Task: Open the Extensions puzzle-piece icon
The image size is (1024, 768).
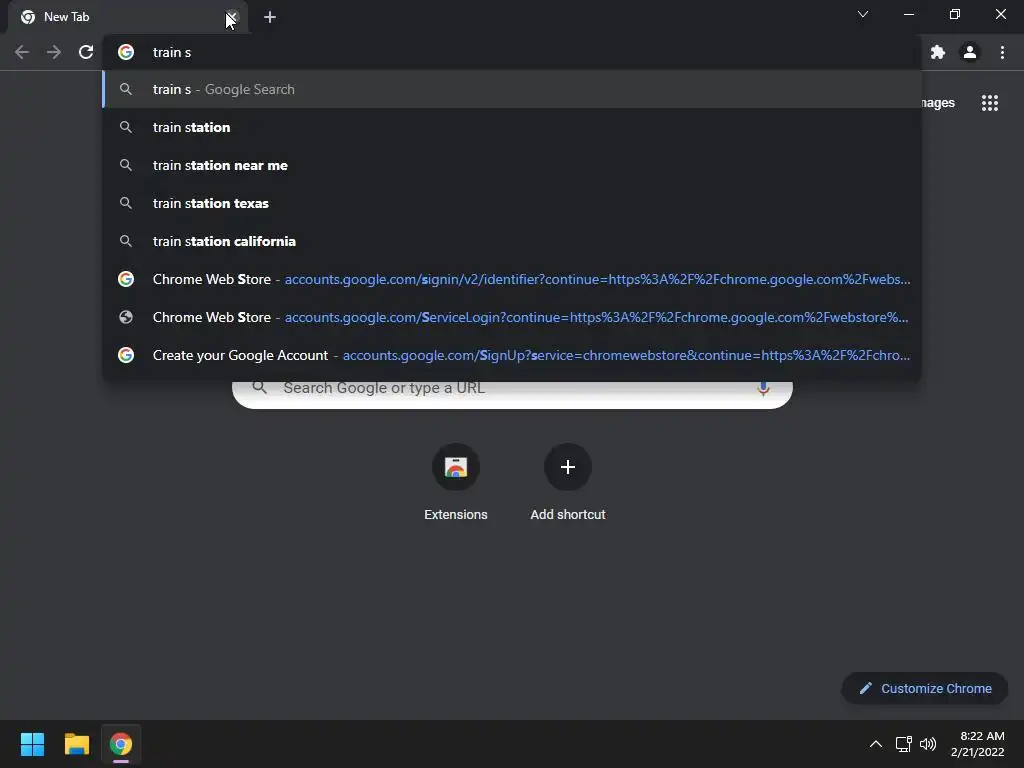Action: point(938,52)
